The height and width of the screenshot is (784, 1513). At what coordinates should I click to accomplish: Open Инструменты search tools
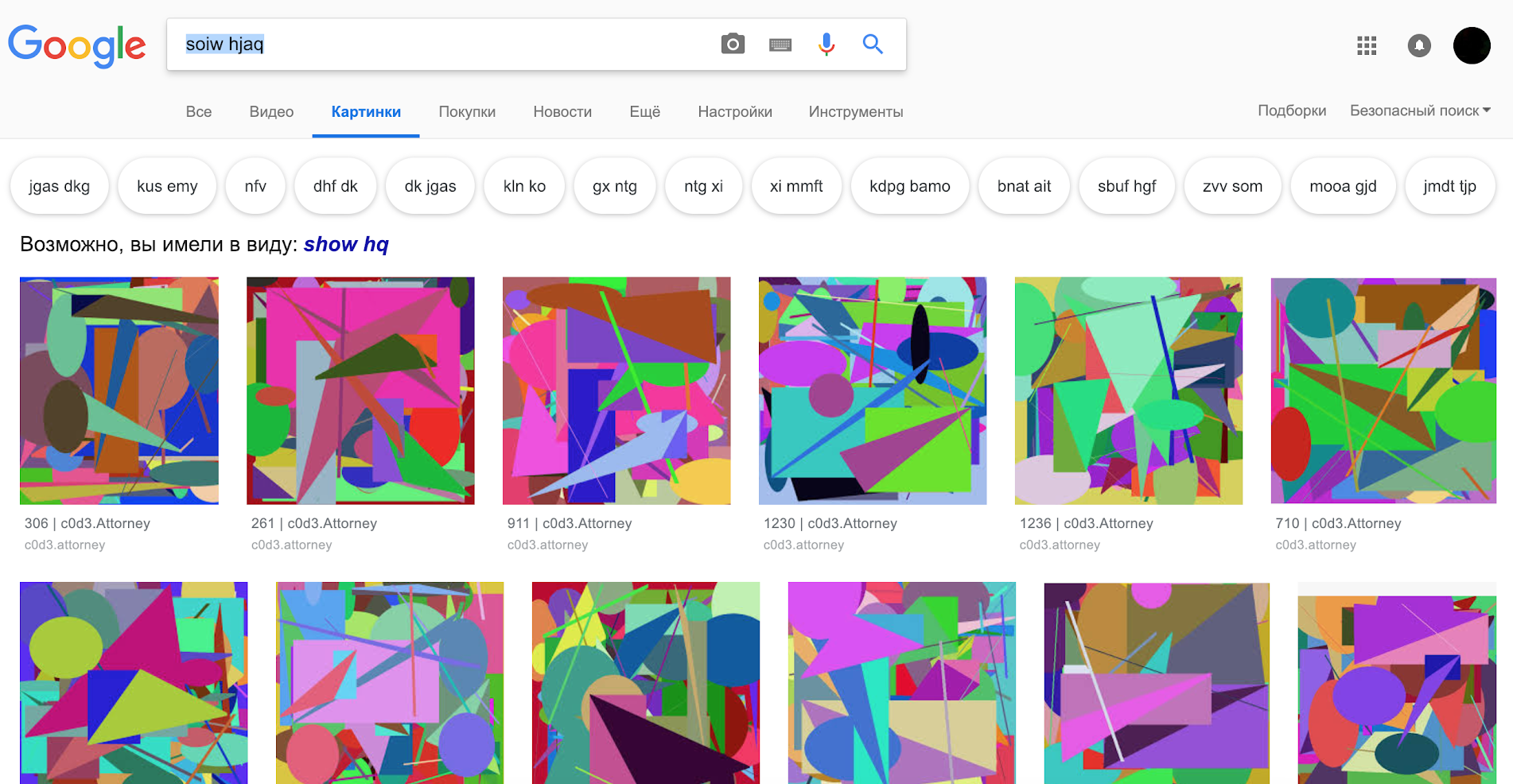(855, 112)
